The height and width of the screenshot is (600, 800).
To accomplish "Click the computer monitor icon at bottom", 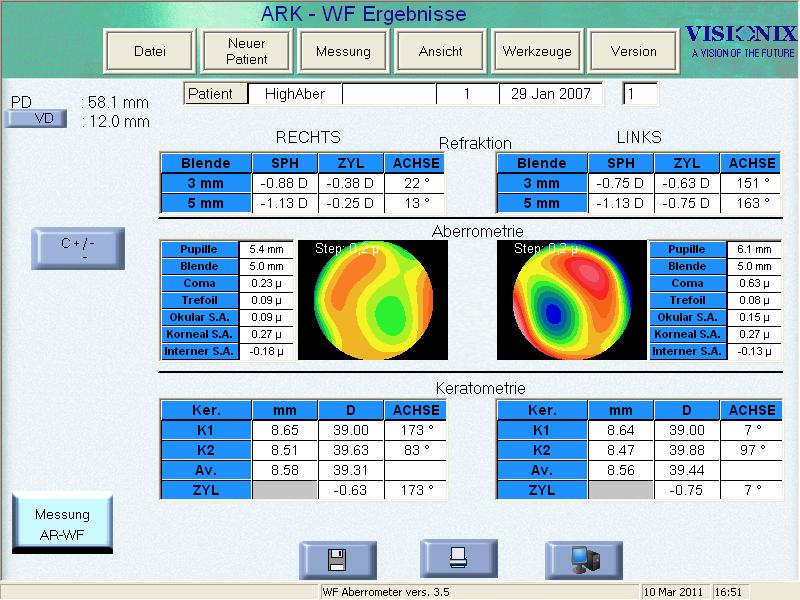I will click(583, 560).
